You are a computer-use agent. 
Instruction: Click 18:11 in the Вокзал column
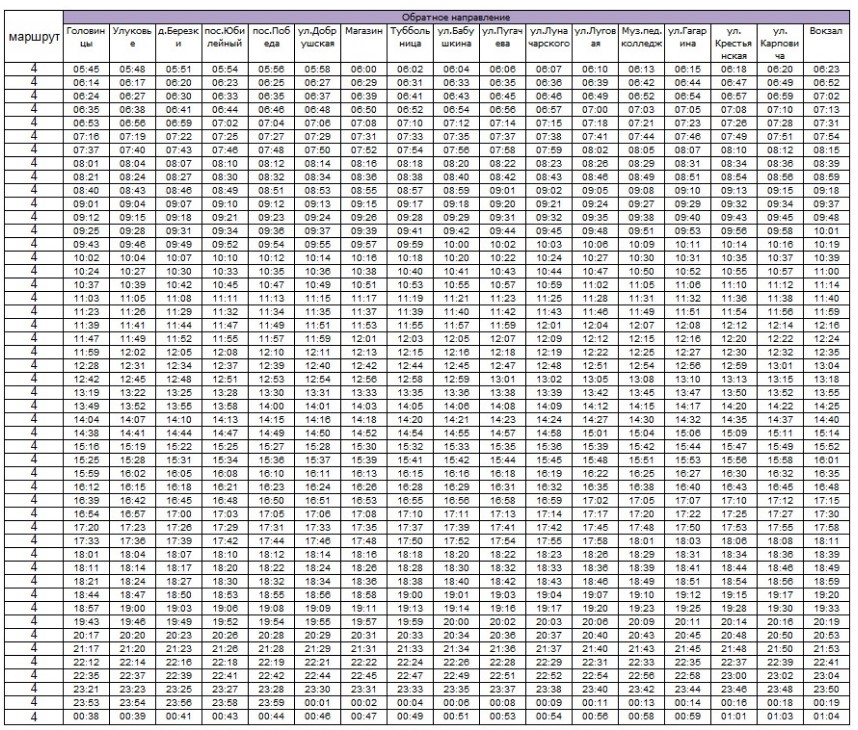coord(826,541)
